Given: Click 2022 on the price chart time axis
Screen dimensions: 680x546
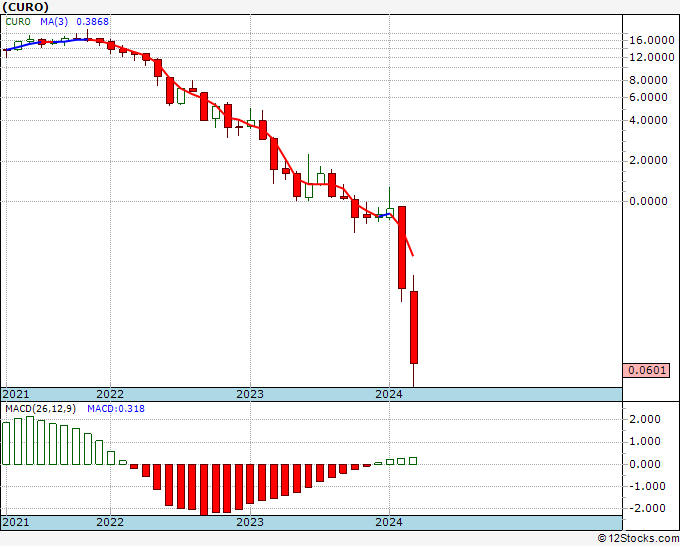Looking at the screenshot, I should coord(110,394).
